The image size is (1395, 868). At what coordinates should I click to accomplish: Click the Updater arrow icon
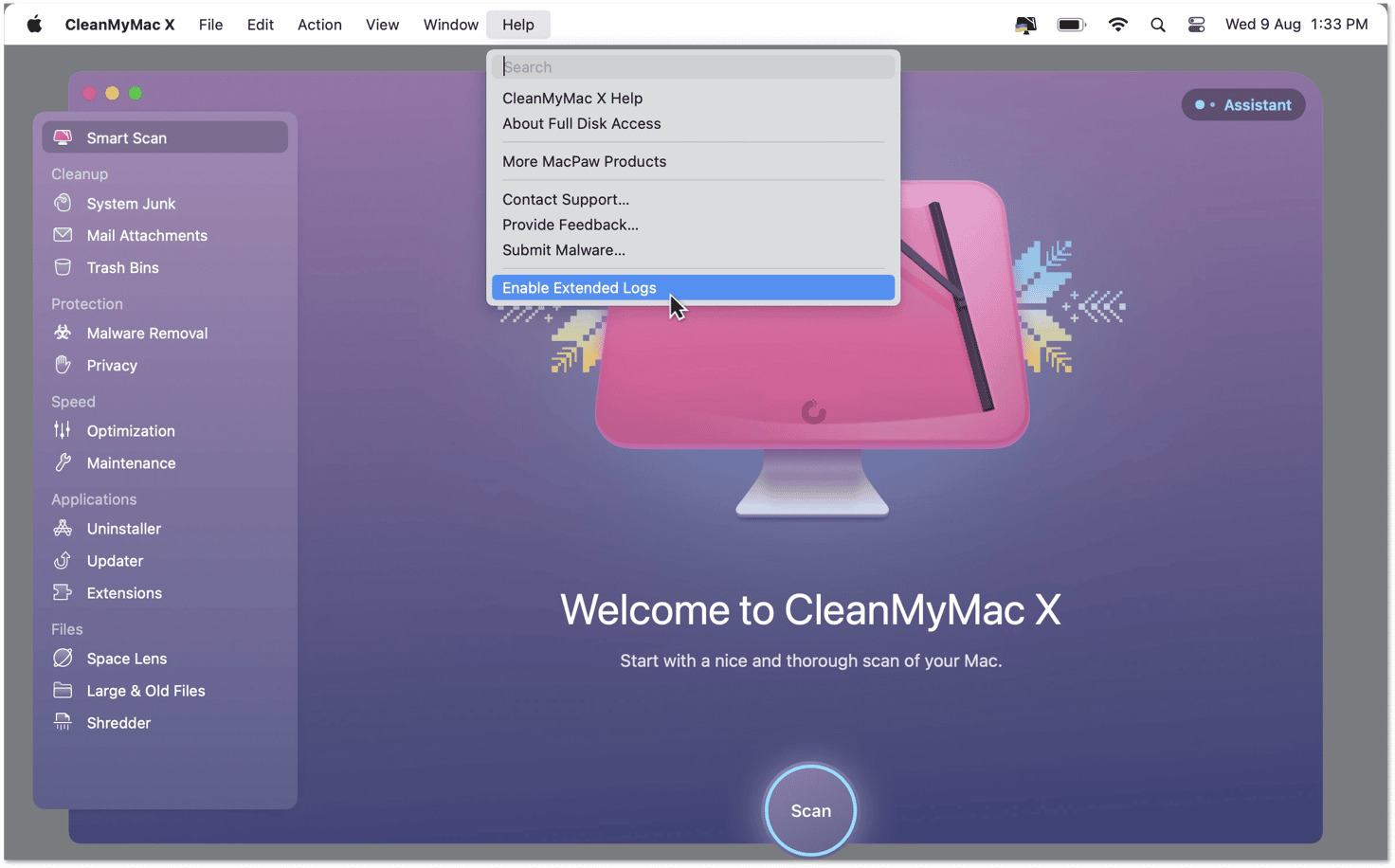(x=63, y=560)
